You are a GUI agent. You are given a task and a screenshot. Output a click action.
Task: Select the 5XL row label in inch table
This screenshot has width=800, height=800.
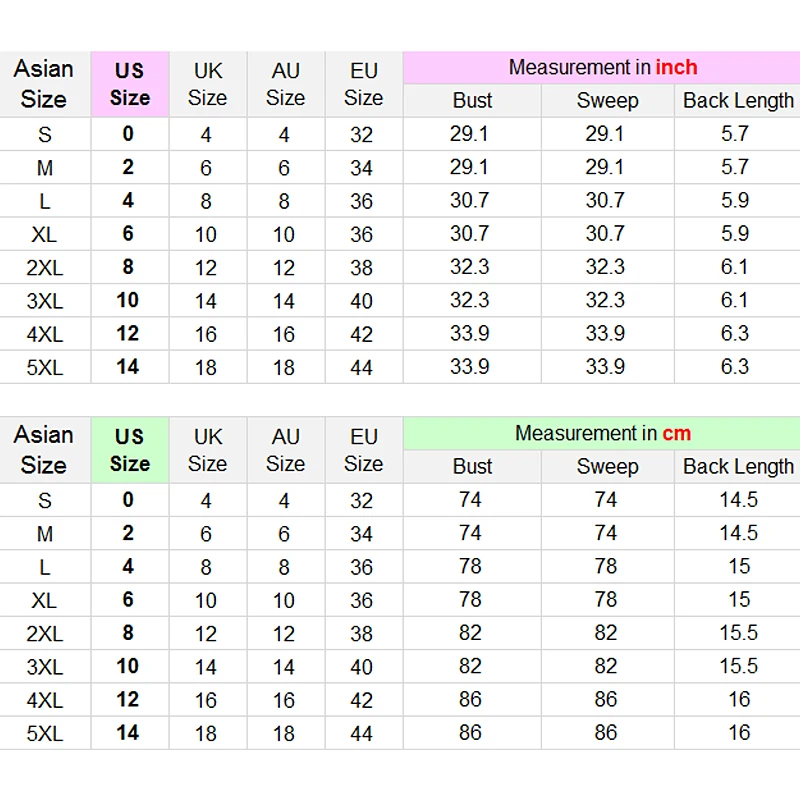(x=44, y=367)
